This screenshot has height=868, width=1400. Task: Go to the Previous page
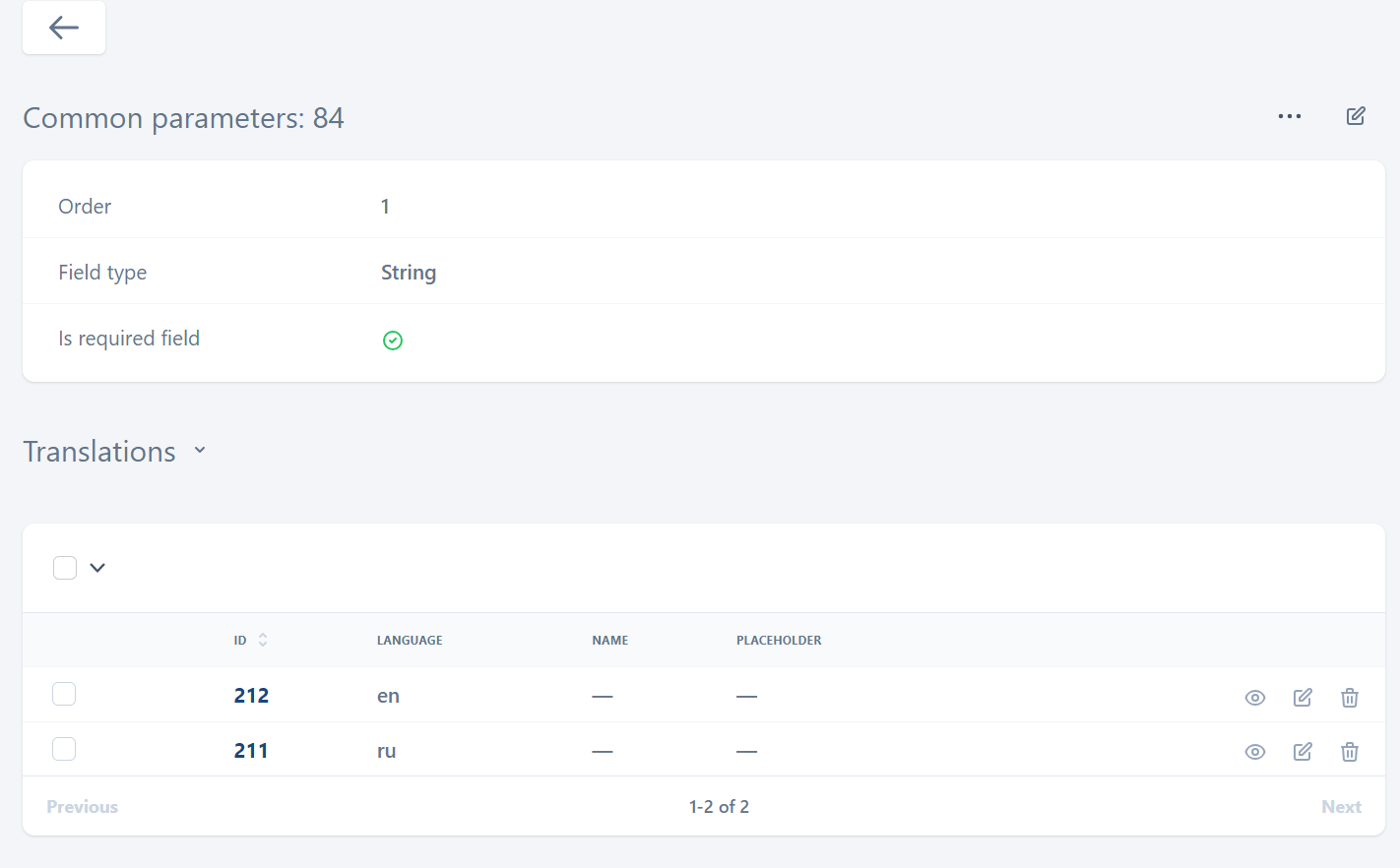coord(83,807)
